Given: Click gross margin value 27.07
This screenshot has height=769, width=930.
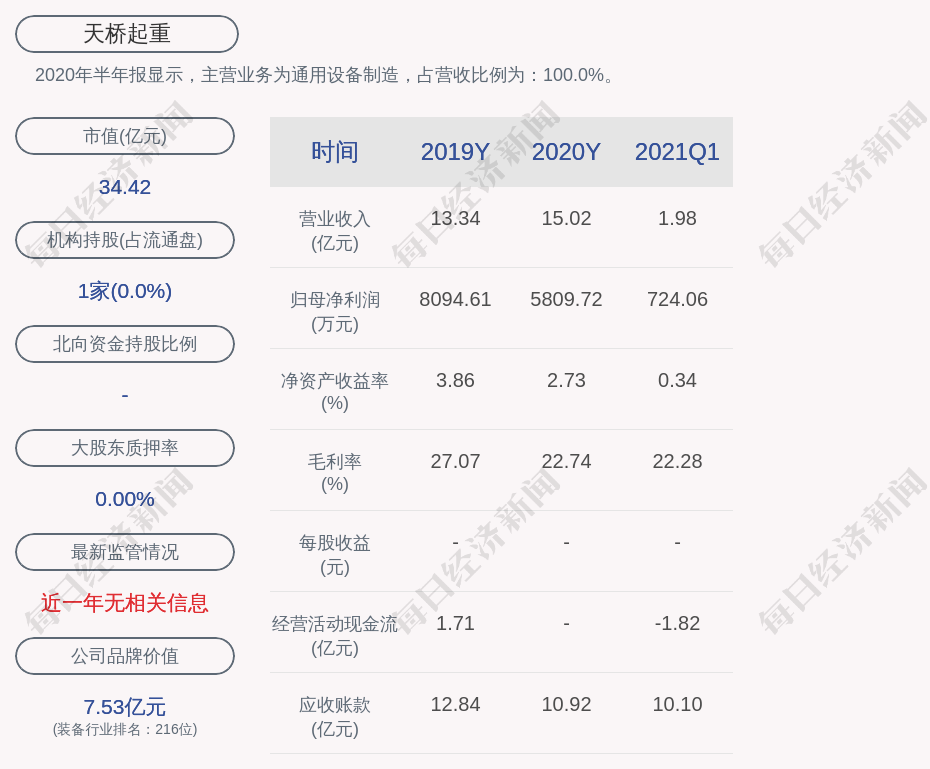Looking at the screenshot, I should point(455,461).
